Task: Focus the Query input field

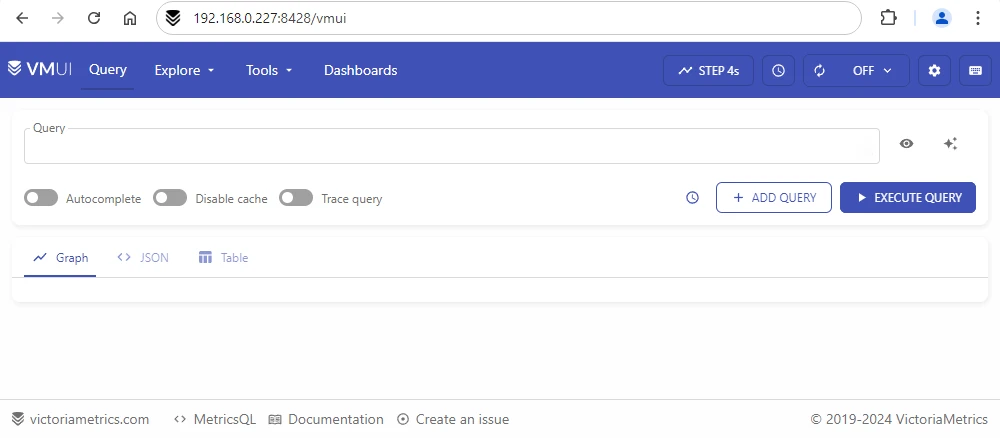Action: pyautogui.click(x=451, y=147)
